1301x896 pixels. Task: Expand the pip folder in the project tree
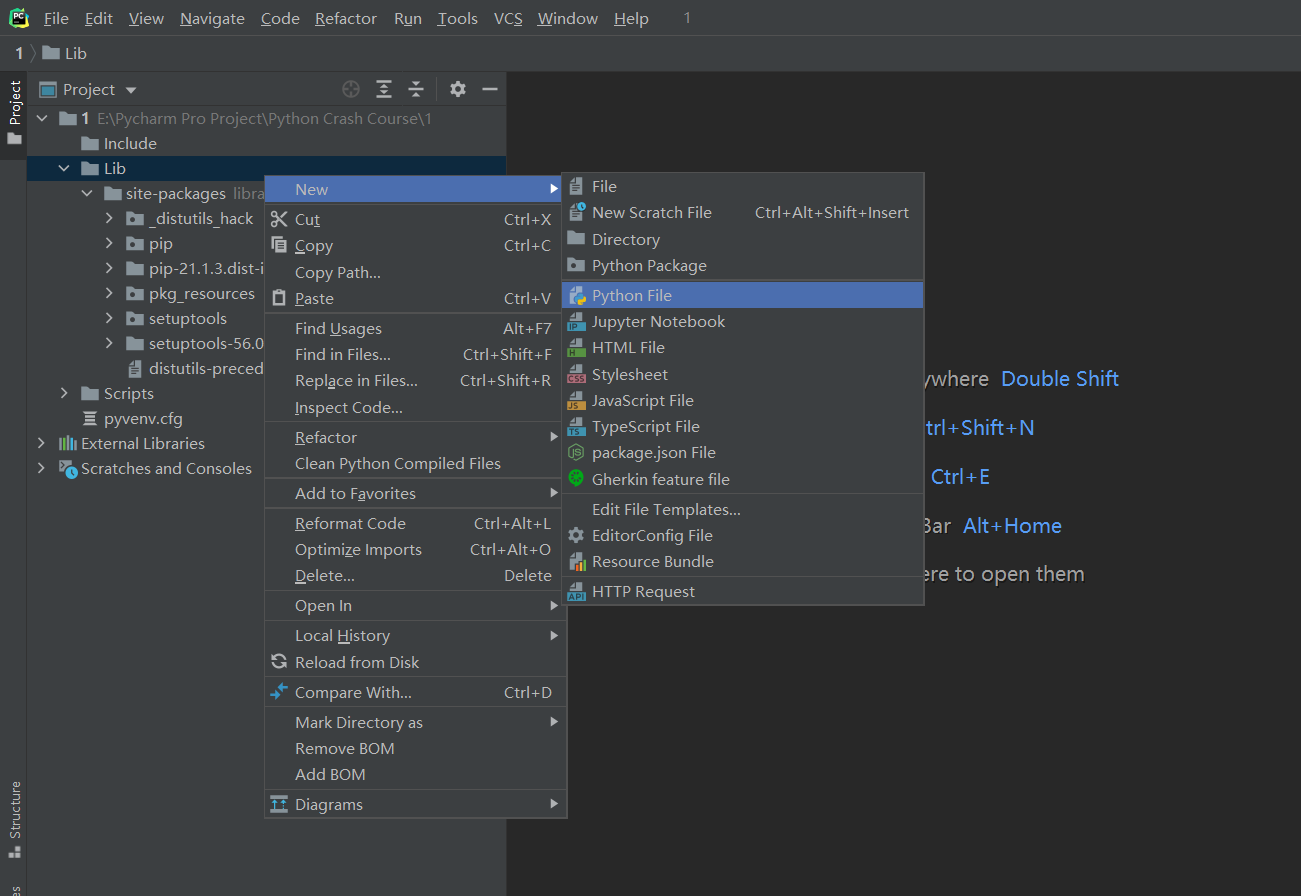[x=110, y=243]
